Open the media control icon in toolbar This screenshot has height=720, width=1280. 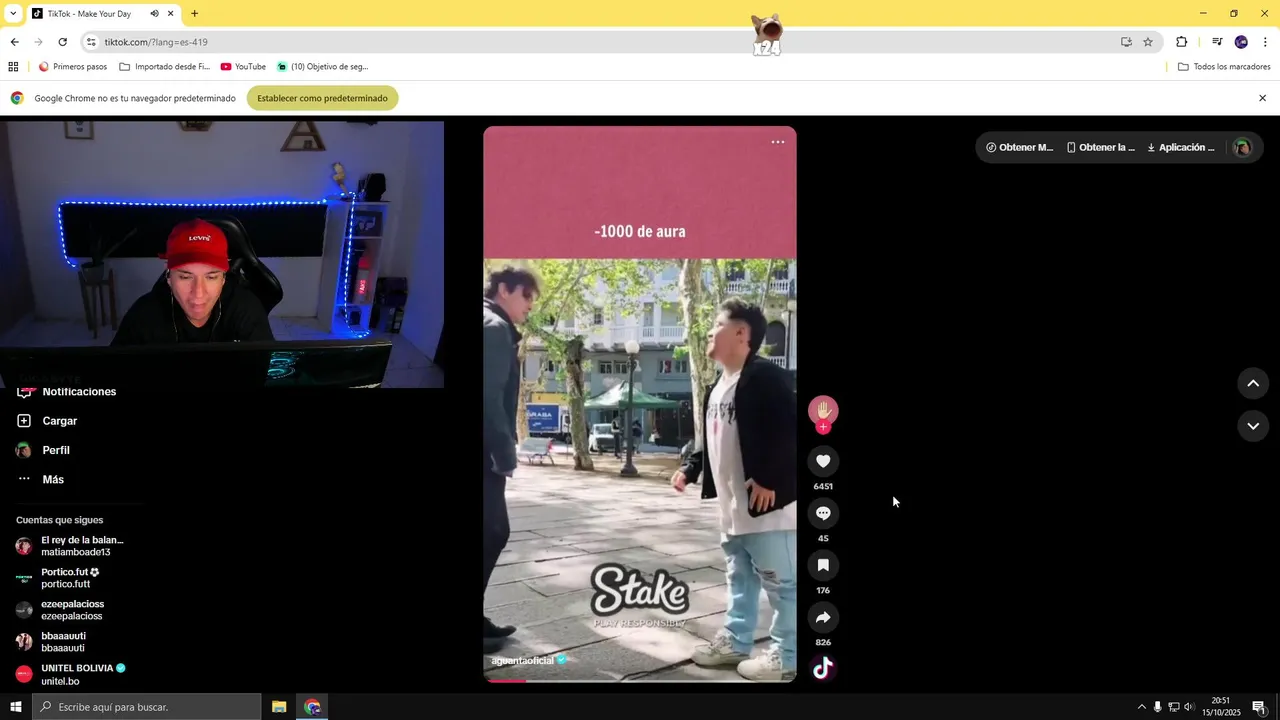click(x=1217, y=42)
